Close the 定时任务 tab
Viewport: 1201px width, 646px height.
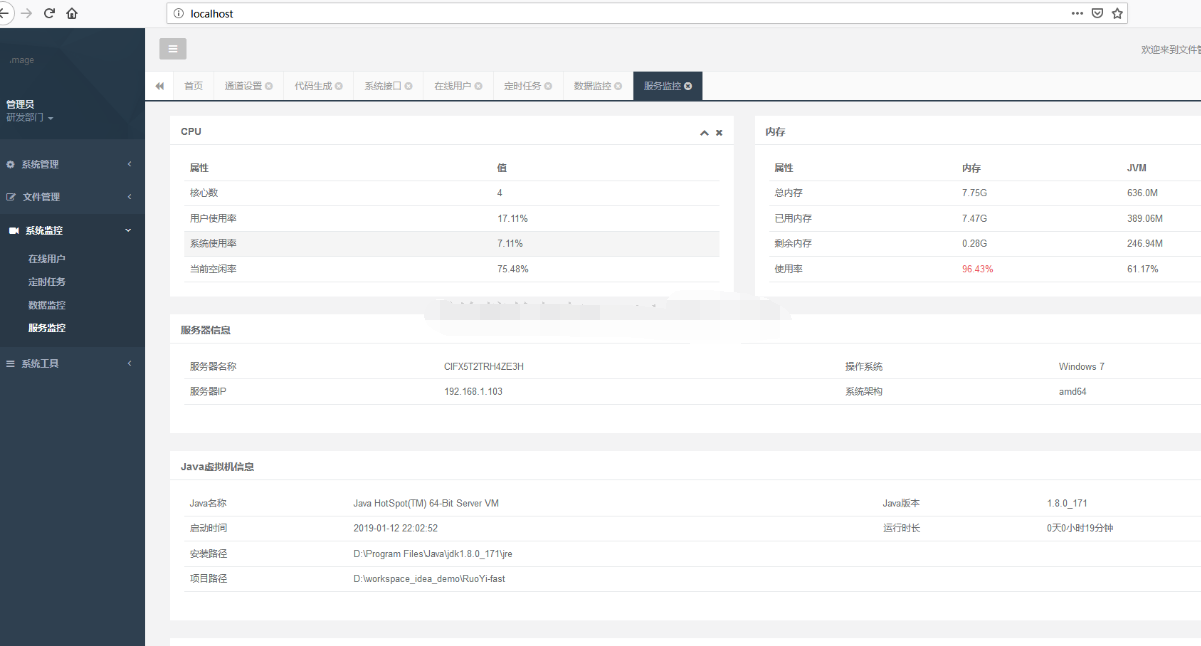pos(548,86)
